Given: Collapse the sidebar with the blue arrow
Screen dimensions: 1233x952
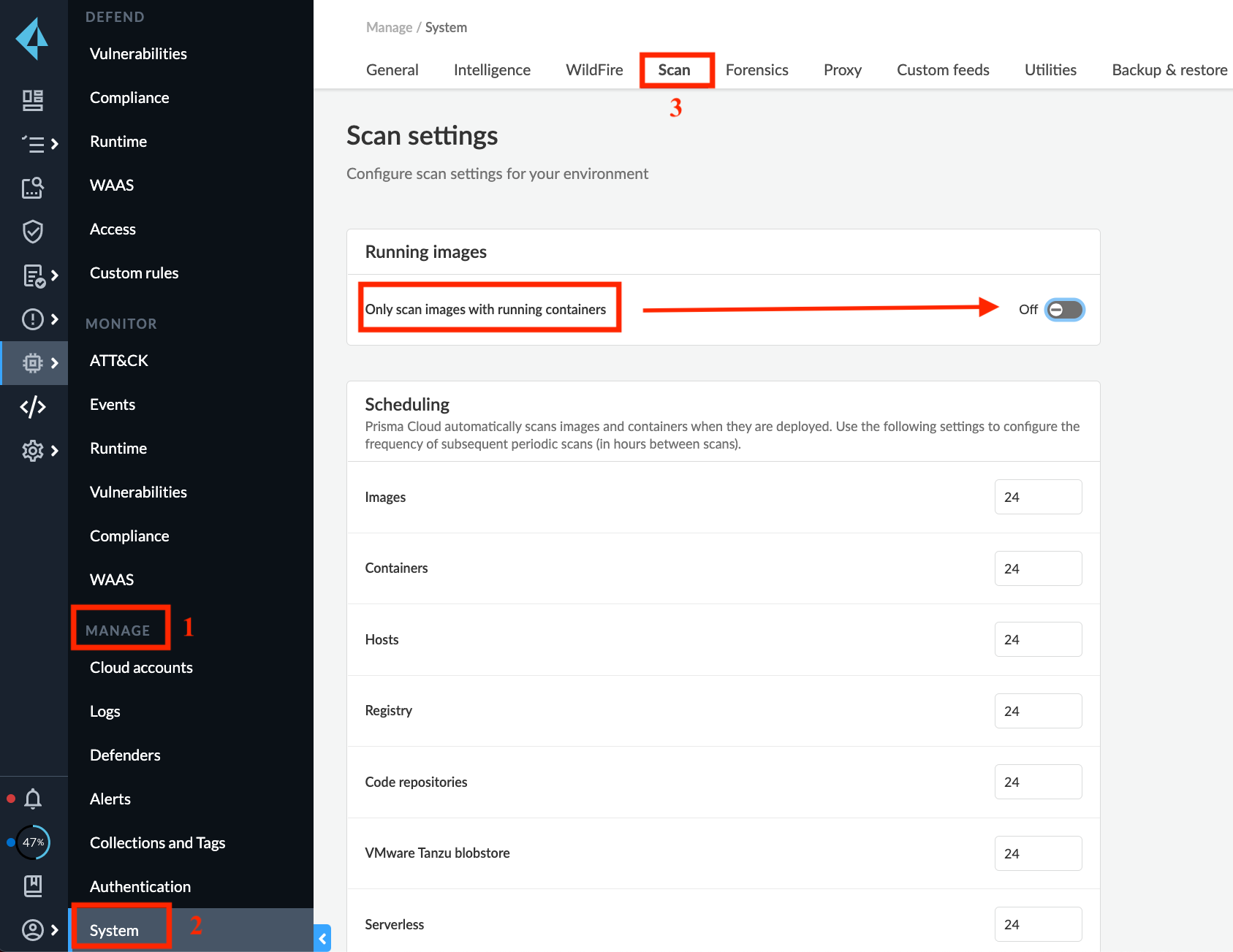Looking at the screenshot, I should 322,939.
